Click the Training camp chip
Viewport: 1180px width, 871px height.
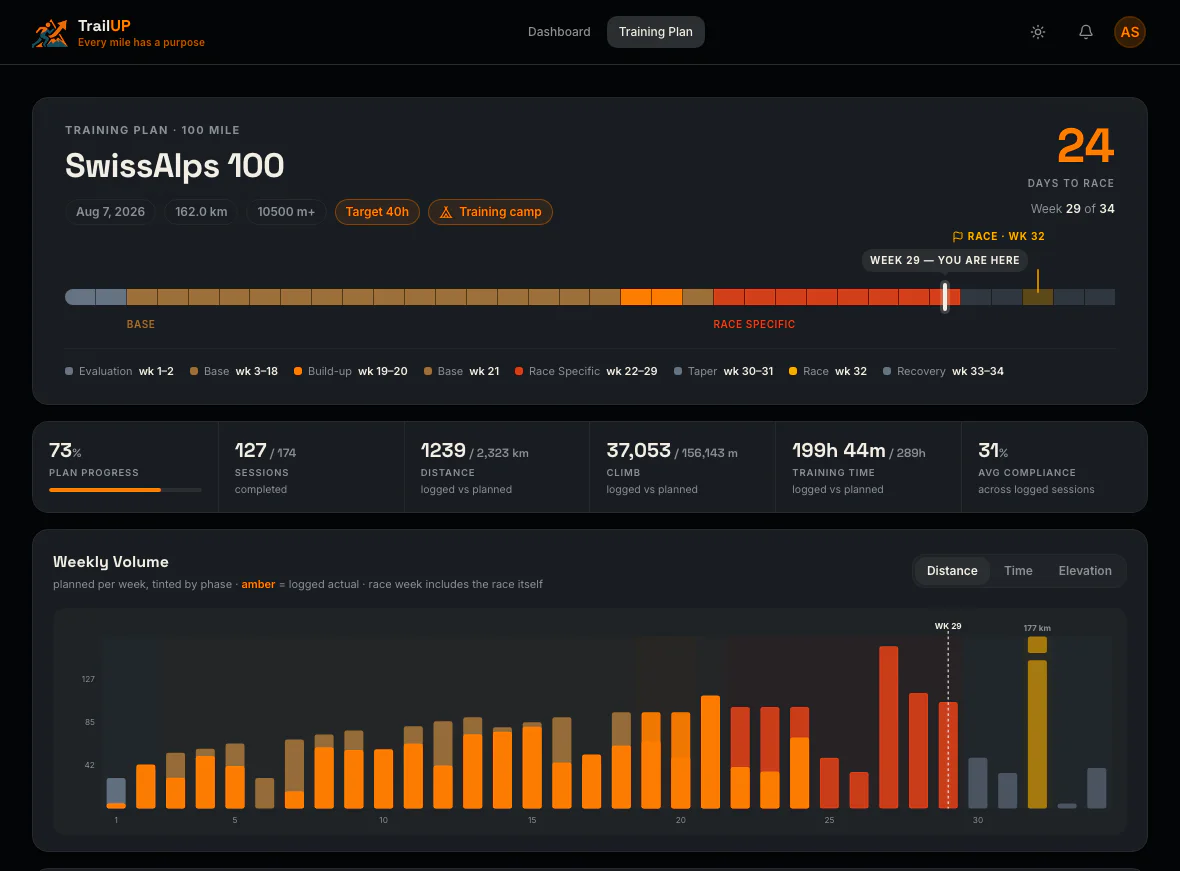[490, 212]
